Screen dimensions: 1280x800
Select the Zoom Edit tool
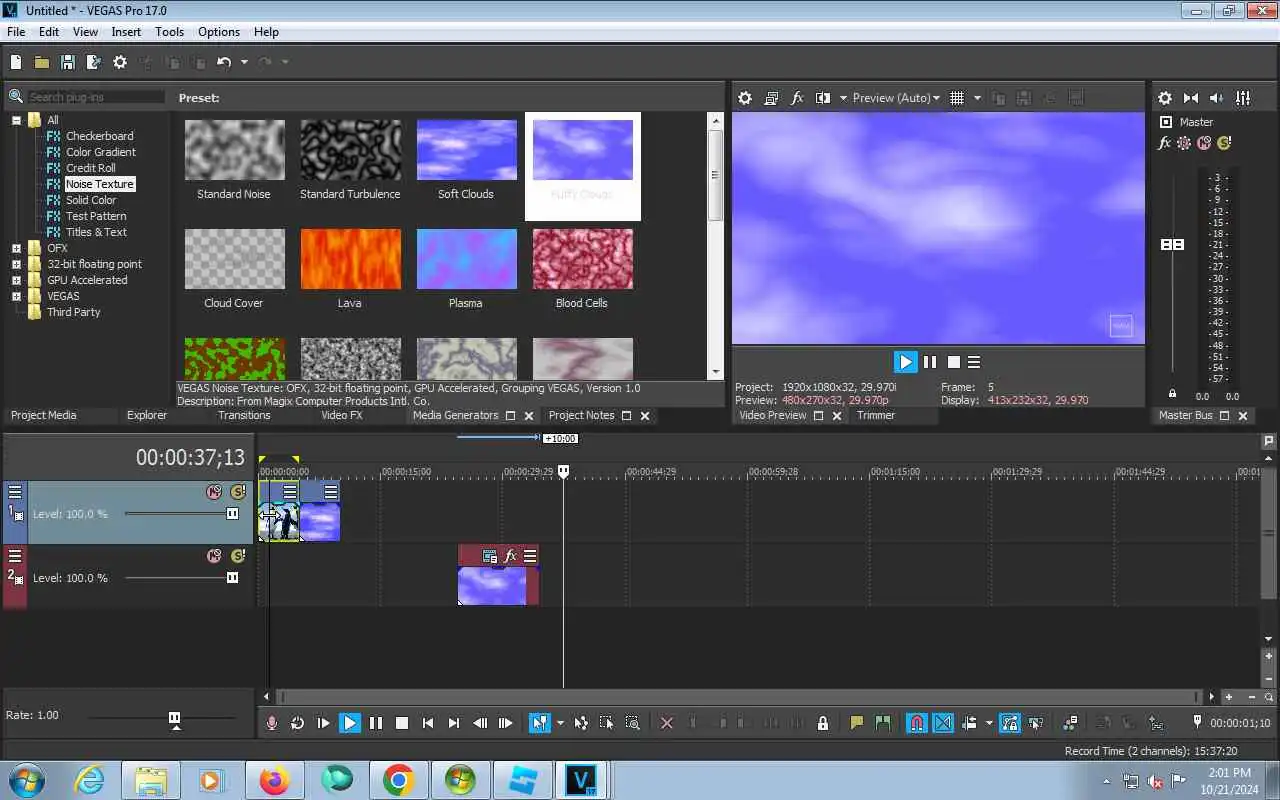[633, 723]
